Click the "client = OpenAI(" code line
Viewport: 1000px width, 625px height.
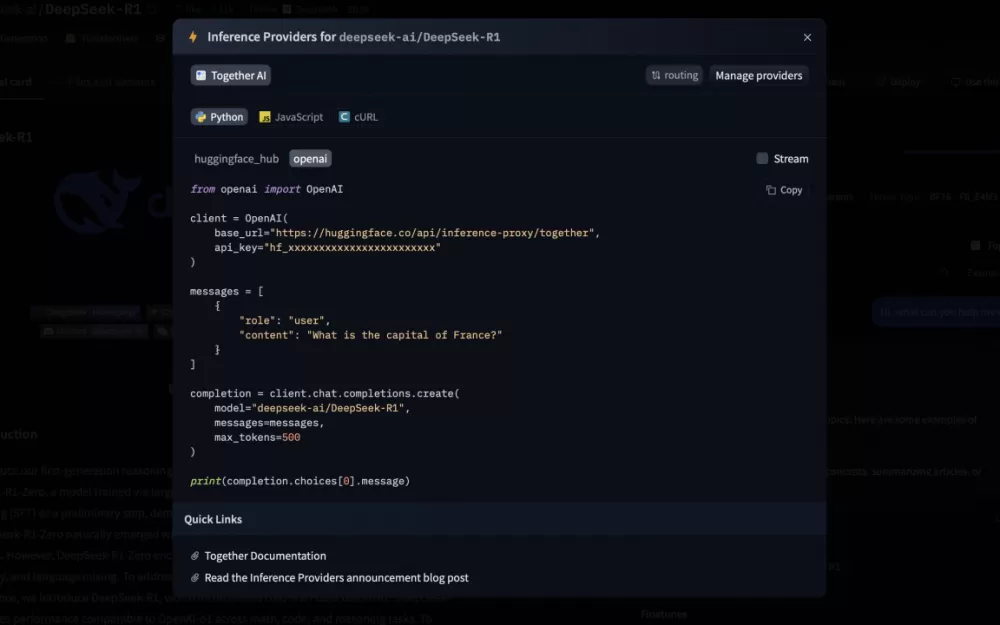239,218
